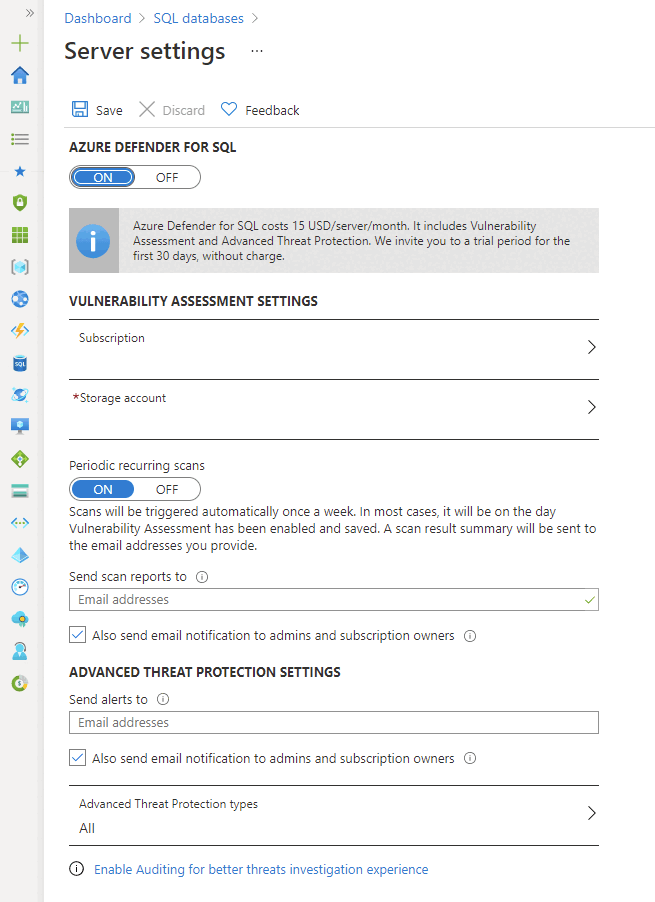Open the ellipsis menu beside Server settings
The width and height of the screenshot is (655, 902).
tap(257, 51)
